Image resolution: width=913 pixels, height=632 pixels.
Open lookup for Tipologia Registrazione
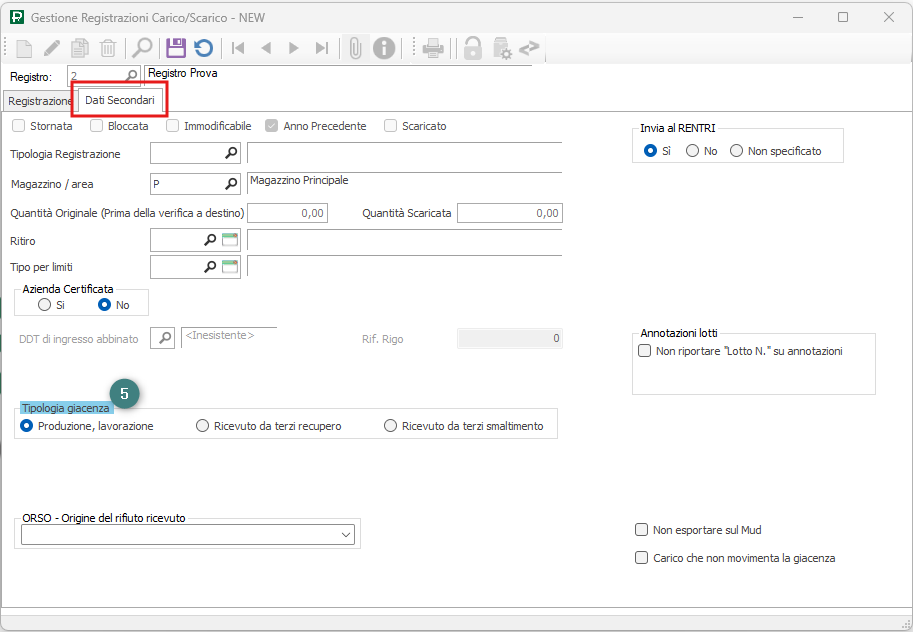[231, 153]
